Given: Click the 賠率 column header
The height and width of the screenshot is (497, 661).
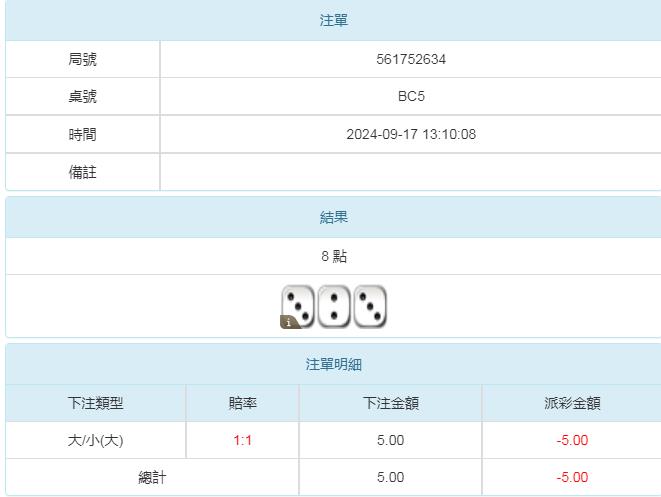Looking at the screenshot, I should (x=243, y=403).
